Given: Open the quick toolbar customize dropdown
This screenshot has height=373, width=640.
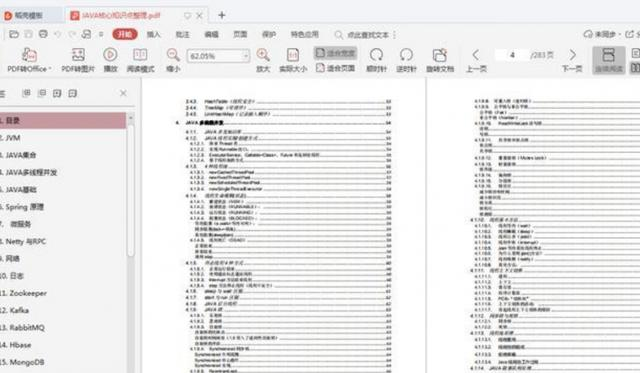Looking at the screenshot, I should tap(101, 34).
